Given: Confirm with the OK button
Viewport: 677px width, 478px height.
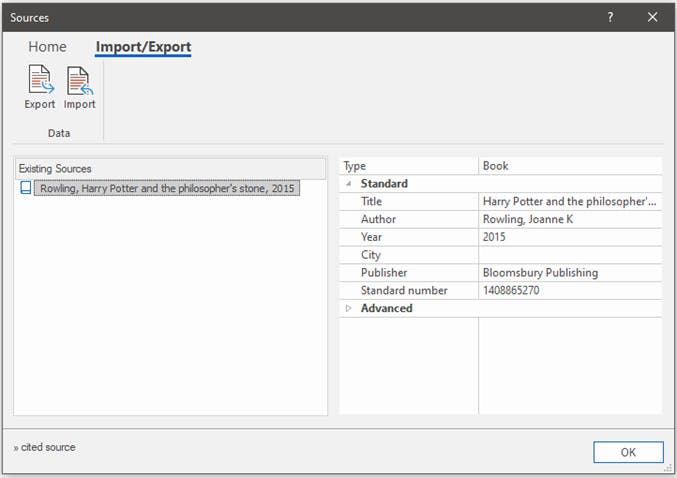Looking at the screenshot, I should [628, 452].
